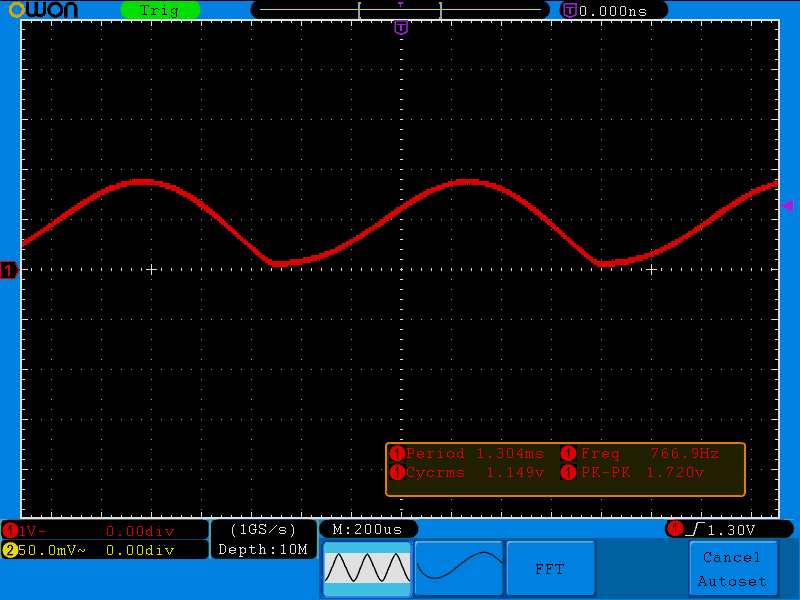Image resolution: width=800 pixels, height=600 pixels.
Task: Click the purple T trigger position marker
Action: tap(401, 28)
